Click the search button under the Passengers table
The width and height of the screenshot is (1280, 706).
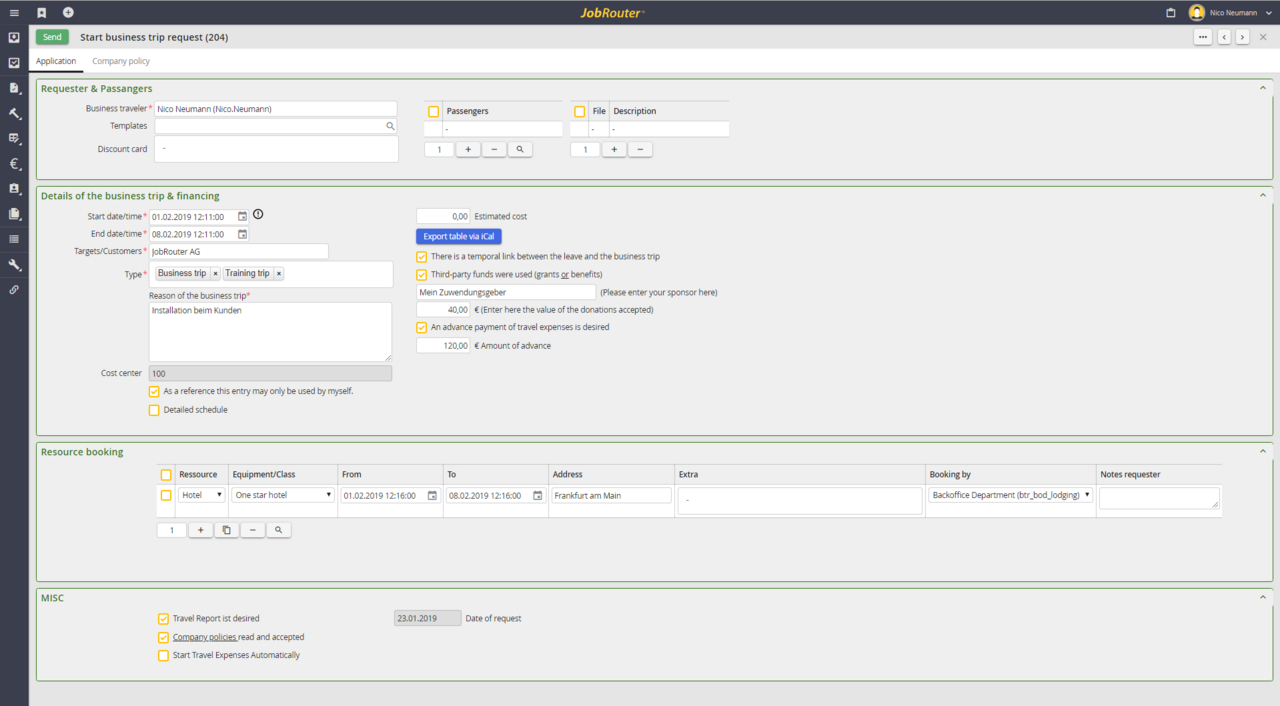coord(520,150)
